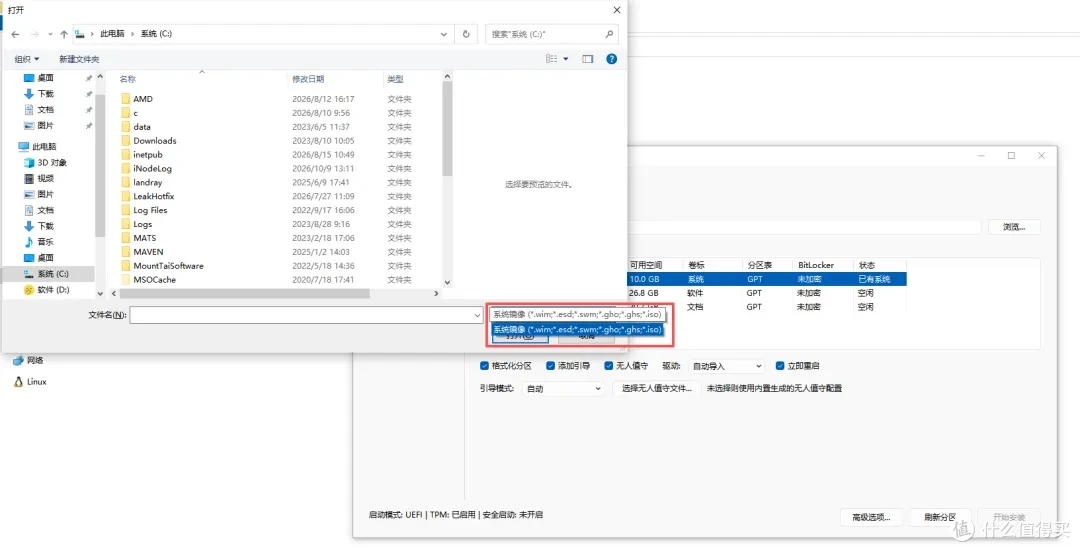Open the view options dropdown arrow

[x=566, y=59]
